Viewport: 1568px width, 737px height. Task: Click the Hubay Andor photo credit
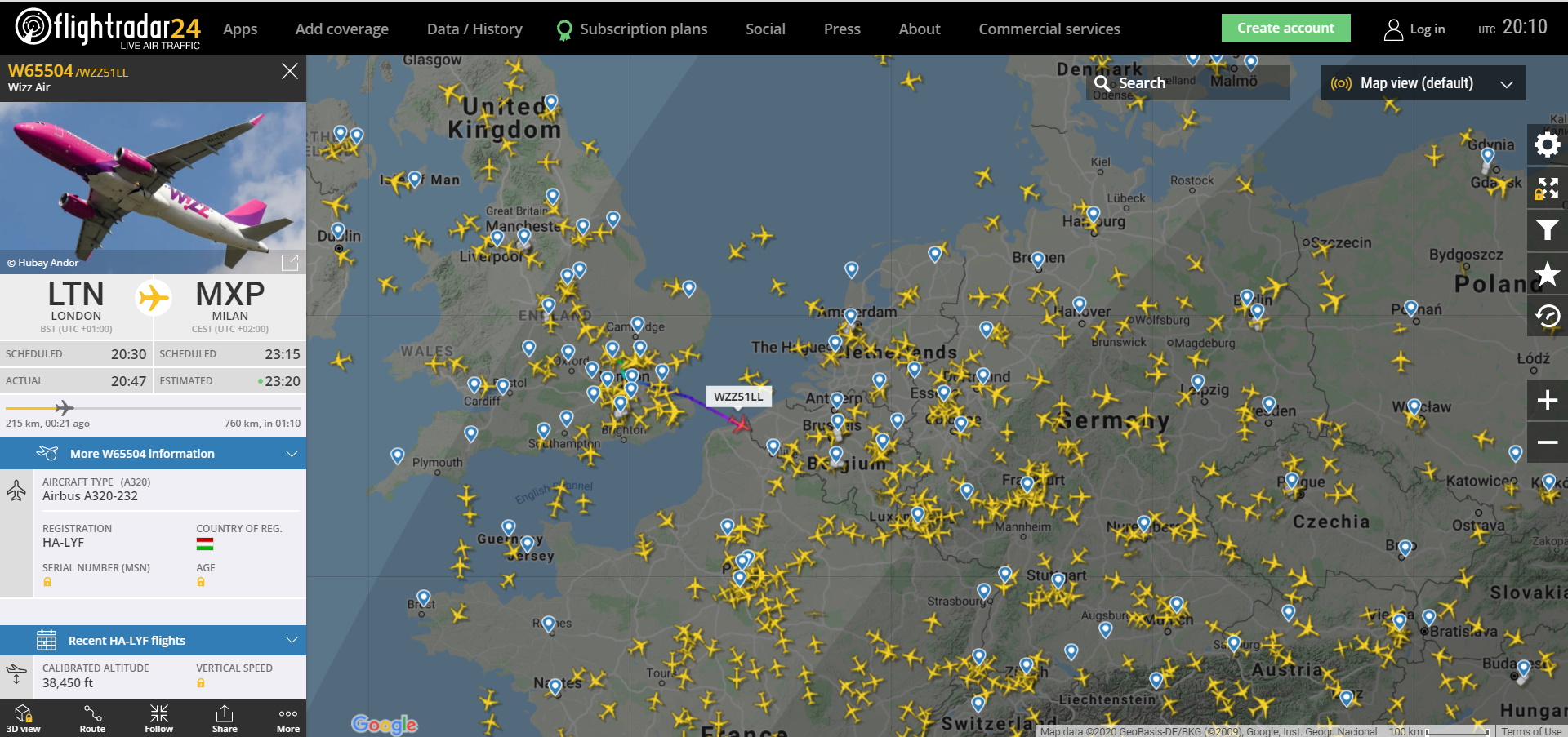click(x=43, y=263)
